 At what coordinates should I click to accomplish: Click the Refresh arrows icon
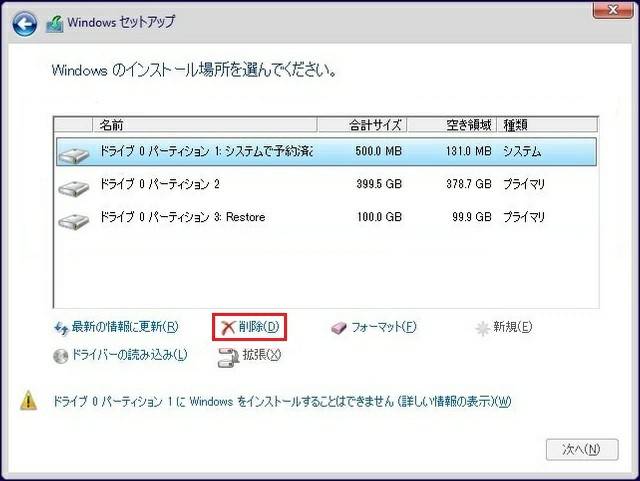click(x=60, y=327)
